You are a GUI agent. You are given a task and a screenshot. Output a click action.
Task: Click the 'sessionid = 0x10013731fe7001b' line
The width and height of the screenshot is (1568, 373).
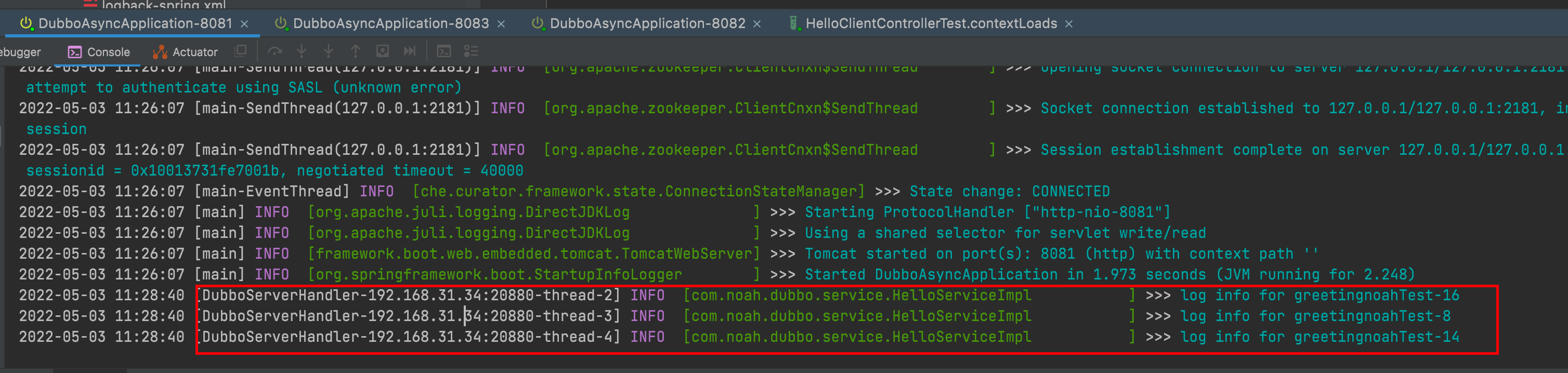[x=274, y=171]
